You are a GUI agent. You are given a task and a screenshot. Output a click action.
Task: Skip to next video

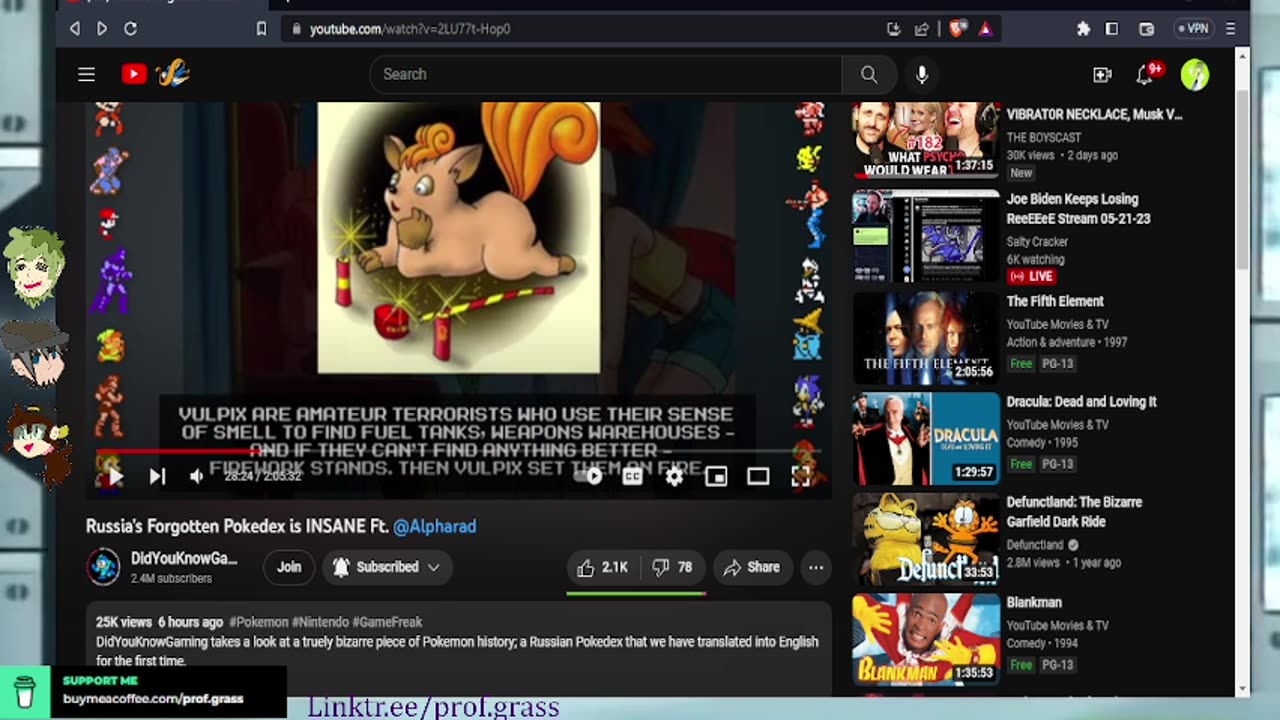click(157, 477)
